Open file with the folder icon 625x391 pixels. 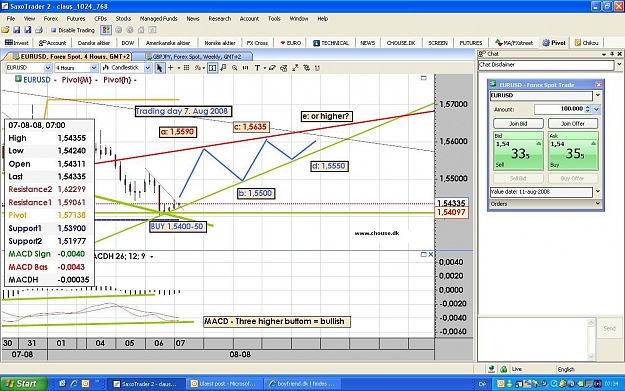point(6,30)
